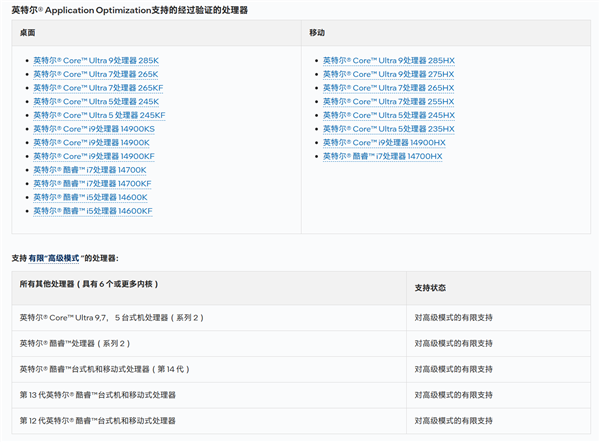Open Core i9 14900KS processor link
This screenshot has height=442, width=600.
point(94,129)
